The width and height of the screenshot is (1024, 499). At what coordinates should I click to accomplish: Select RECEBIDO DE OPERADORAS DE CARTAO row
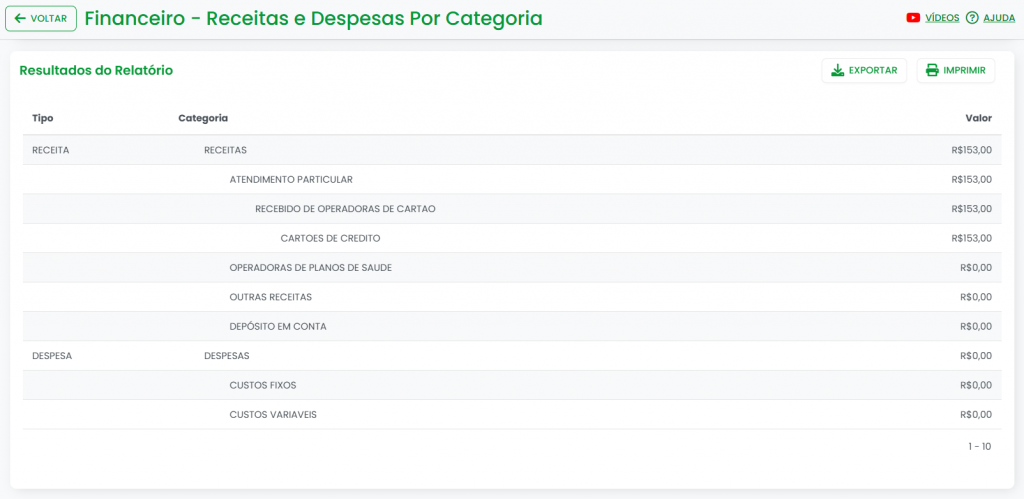click(345, 209)
